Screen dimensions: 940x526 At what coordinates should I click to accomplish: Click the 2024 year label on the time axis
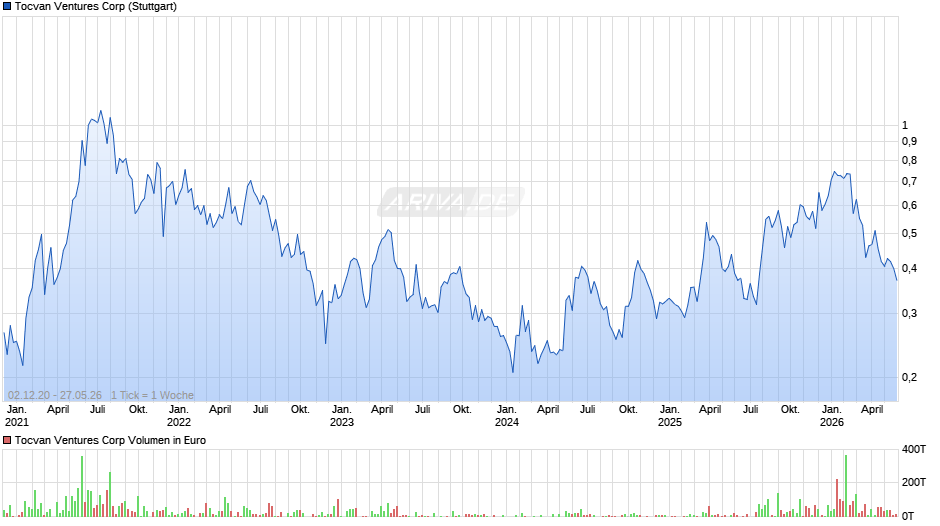point(507,422)
